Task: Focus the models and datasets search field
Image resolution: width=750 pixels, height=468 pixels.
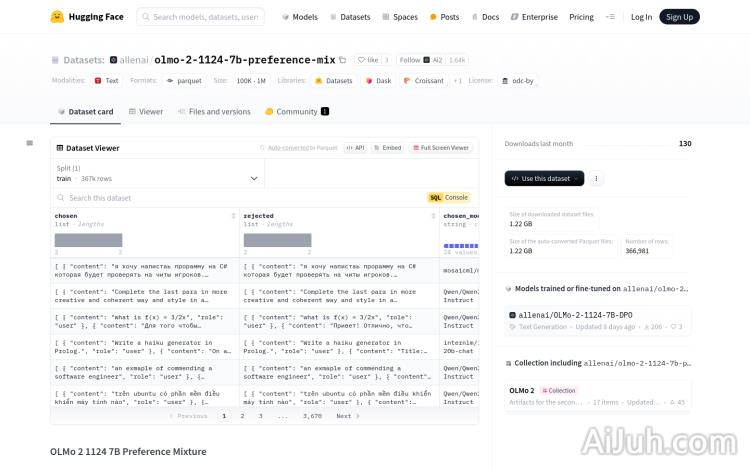Action: pos(200,17)
